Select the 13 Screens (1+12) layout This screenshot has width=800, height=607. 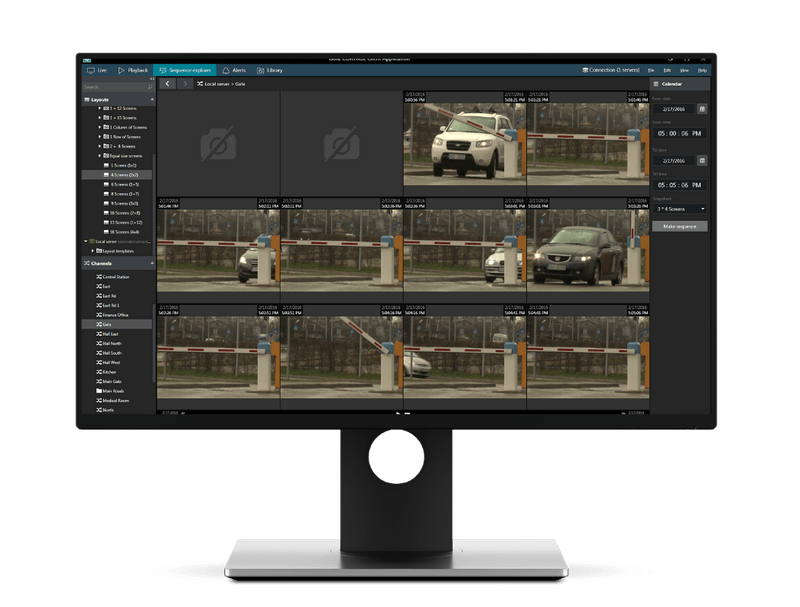(123, 222)
